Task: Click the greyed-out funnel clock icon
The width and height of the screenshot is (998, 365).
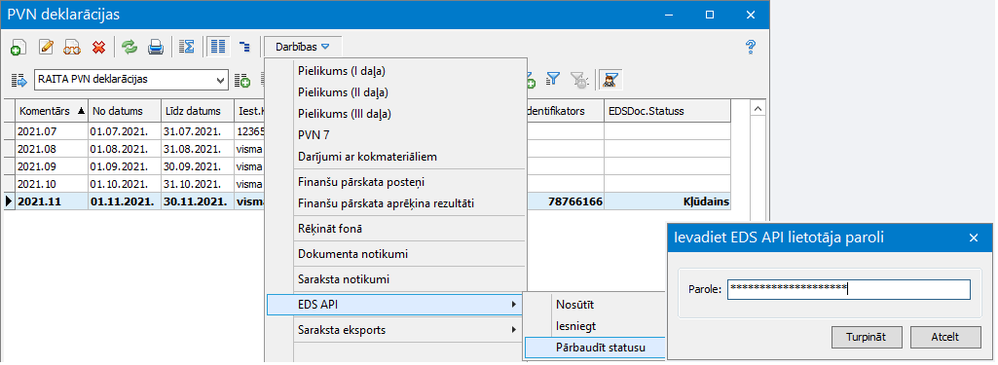Action: click(579, 79)
